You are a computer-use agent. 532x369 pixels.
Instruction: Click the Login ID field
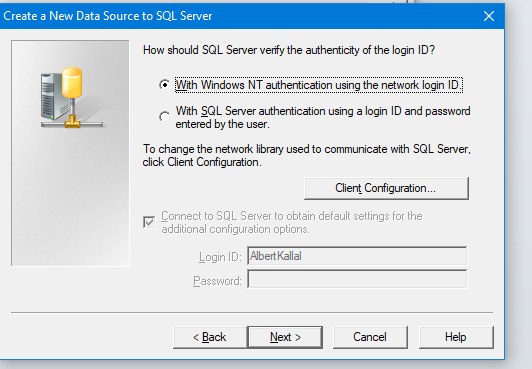click(357, 256)
